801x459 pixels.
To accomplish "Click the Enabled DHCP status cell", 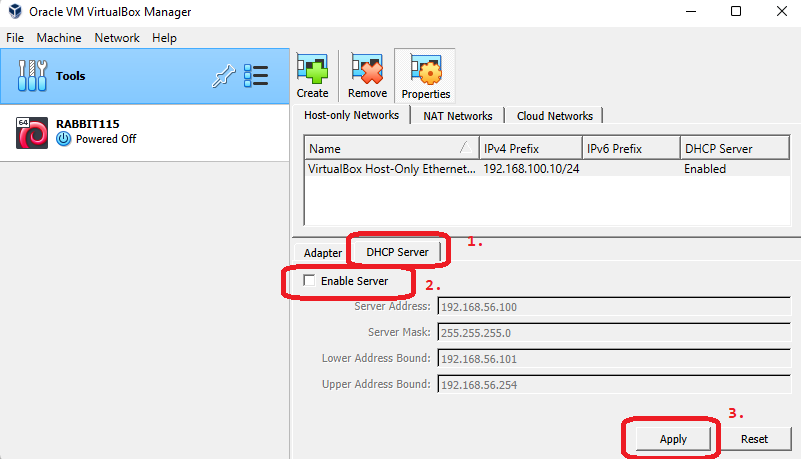I will pyautogui.click(x=705, y=169).
